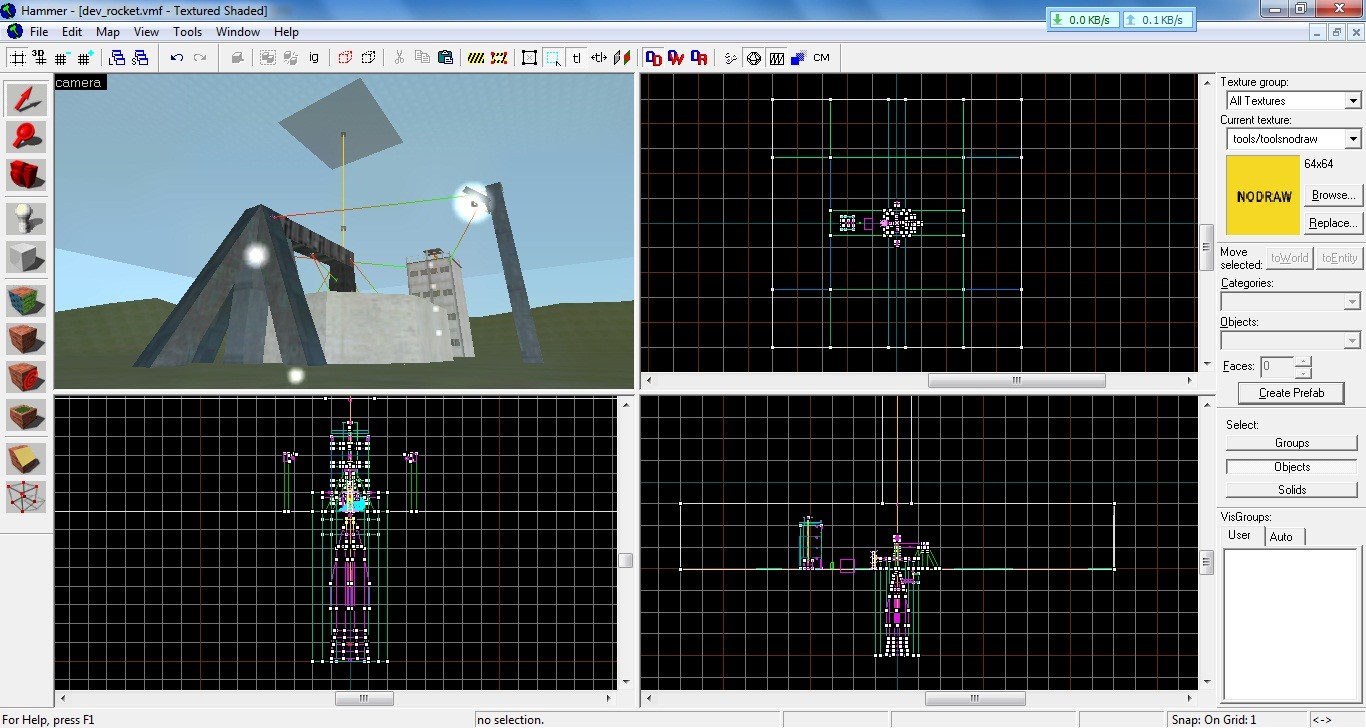The height and width of the screenshot is (728, 1366).
Task: Select the Block creation tool
Action: 27,257
